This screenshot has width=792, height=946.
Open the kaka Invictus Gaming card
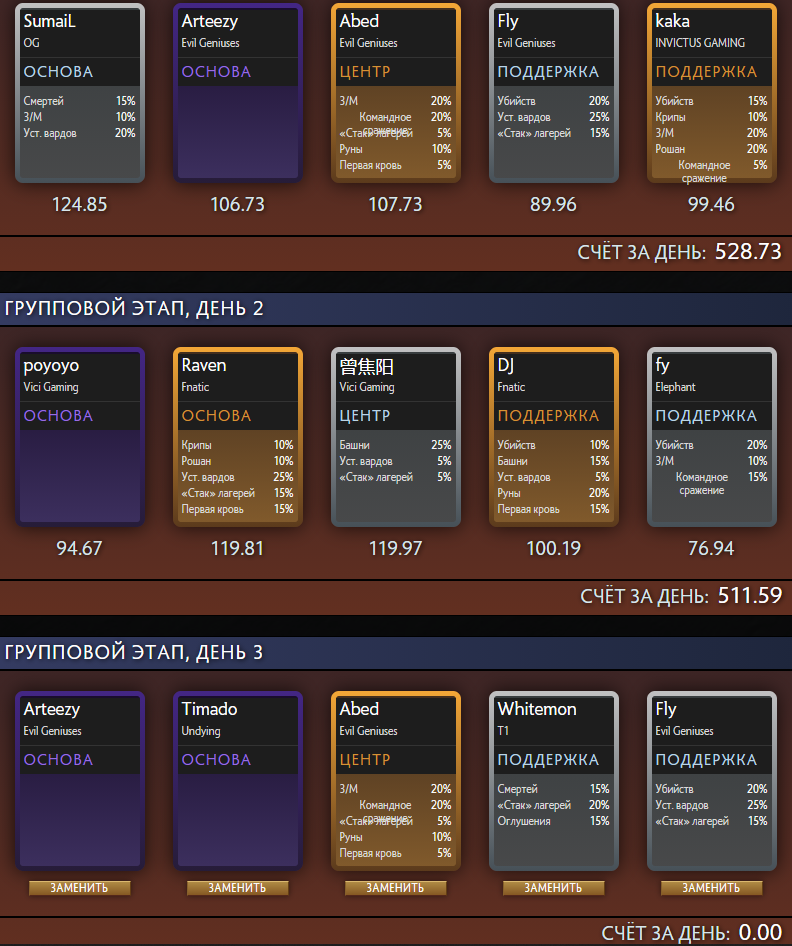coord(711,93)
